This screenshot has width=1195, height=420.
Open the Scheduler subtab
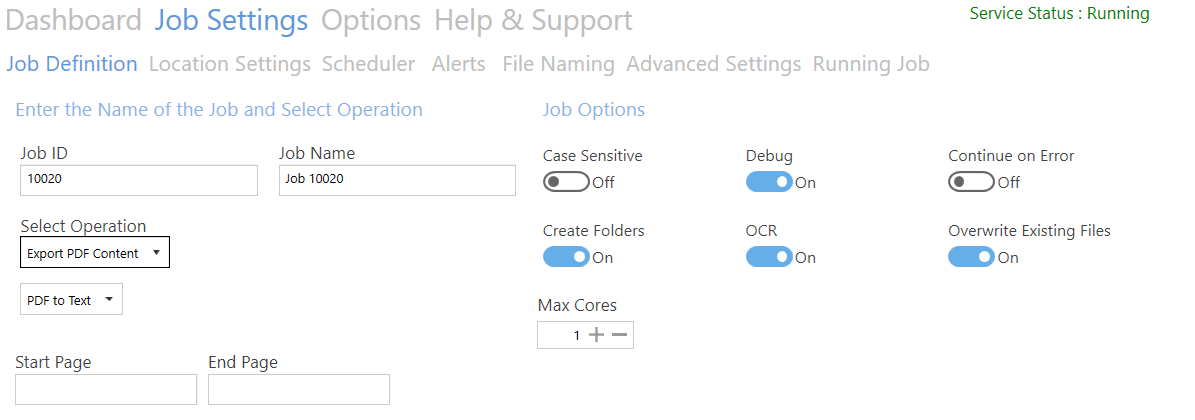coord(368,64)
